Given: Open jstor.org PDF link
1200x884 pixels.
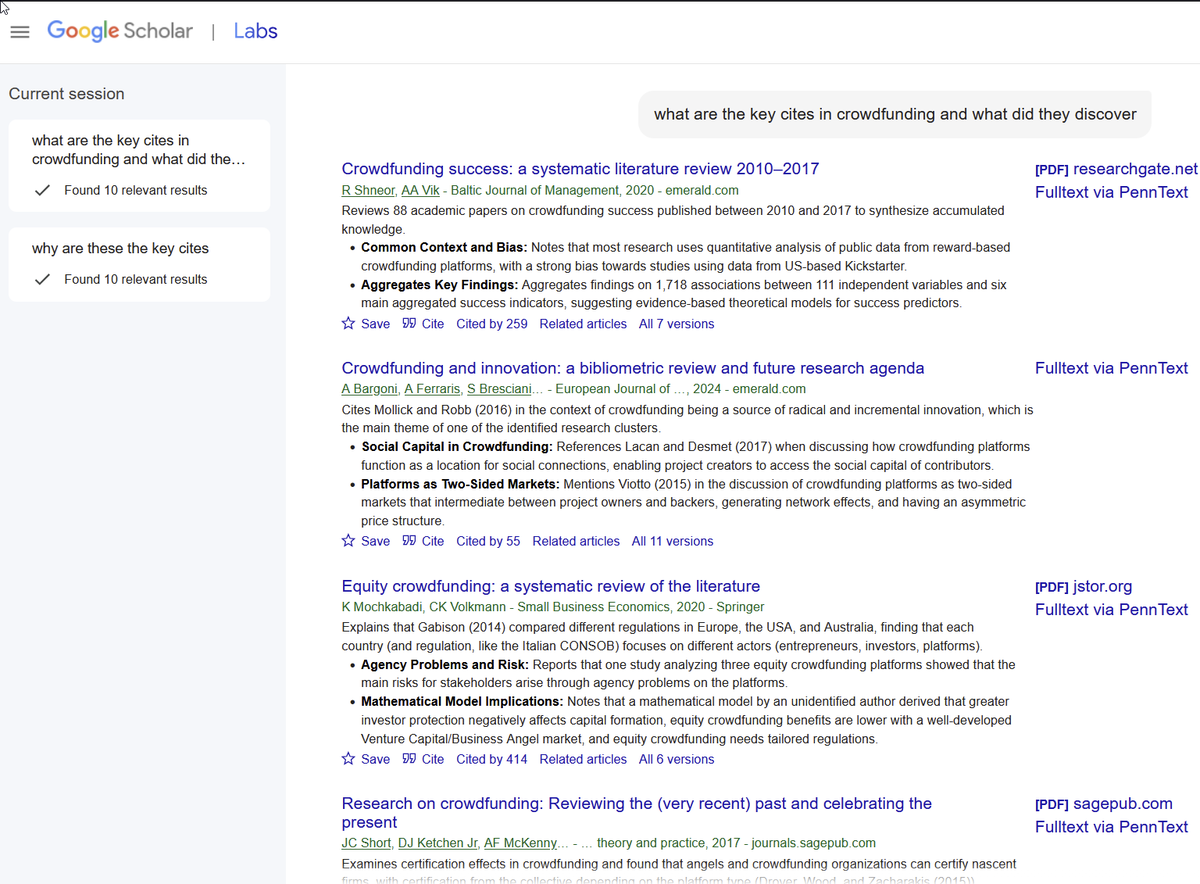Looking at the screenshot, I should 1083,587.
